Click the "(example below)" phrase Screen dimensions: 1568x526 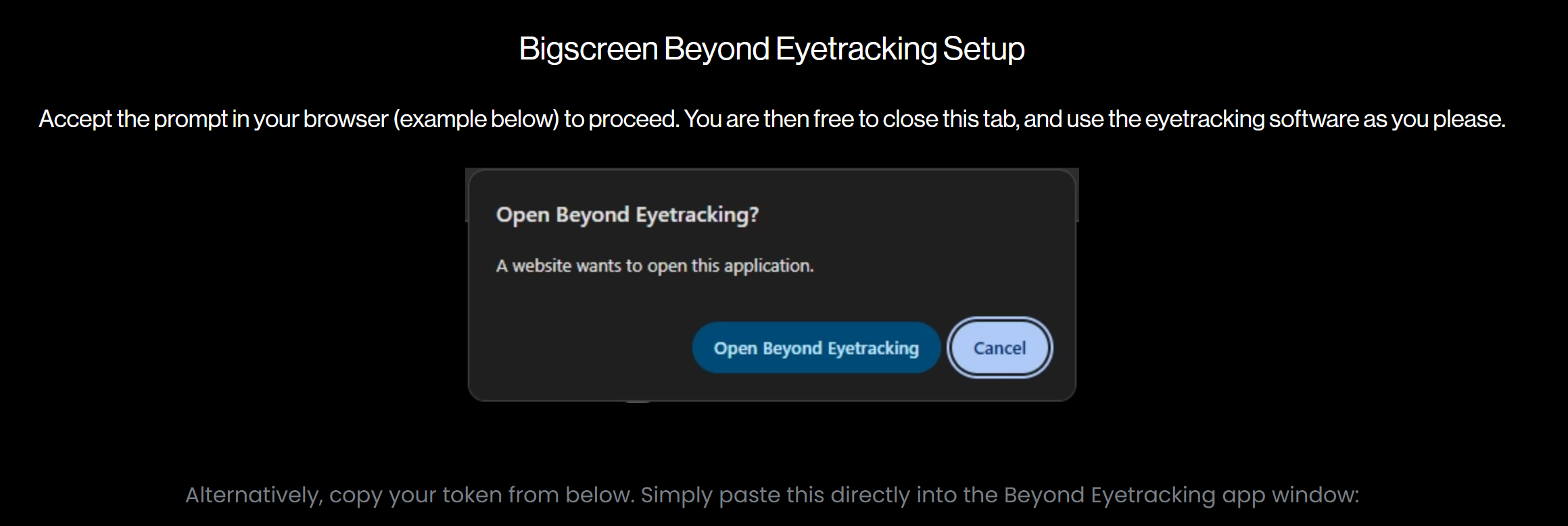(x=476, y=119)
